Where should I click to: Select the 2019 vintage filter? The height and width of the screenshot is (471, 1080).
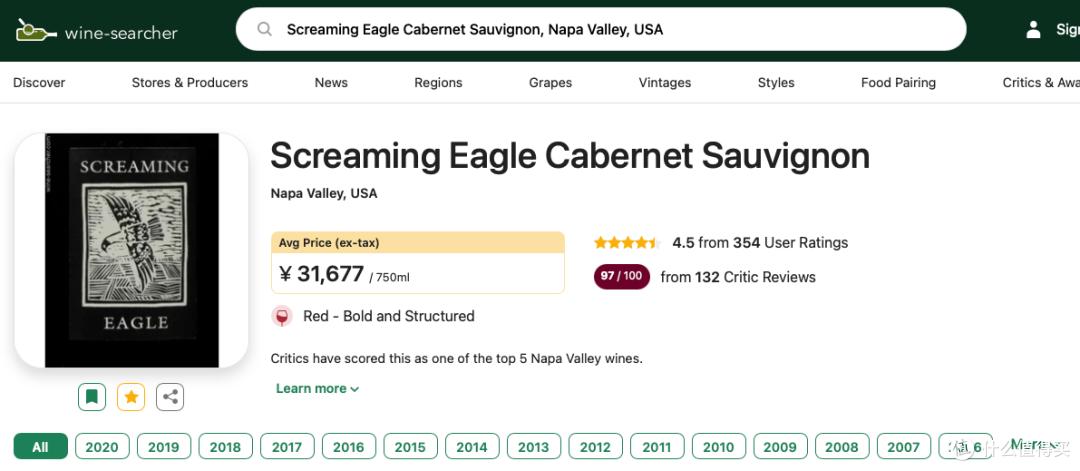[x=163, y=446]
